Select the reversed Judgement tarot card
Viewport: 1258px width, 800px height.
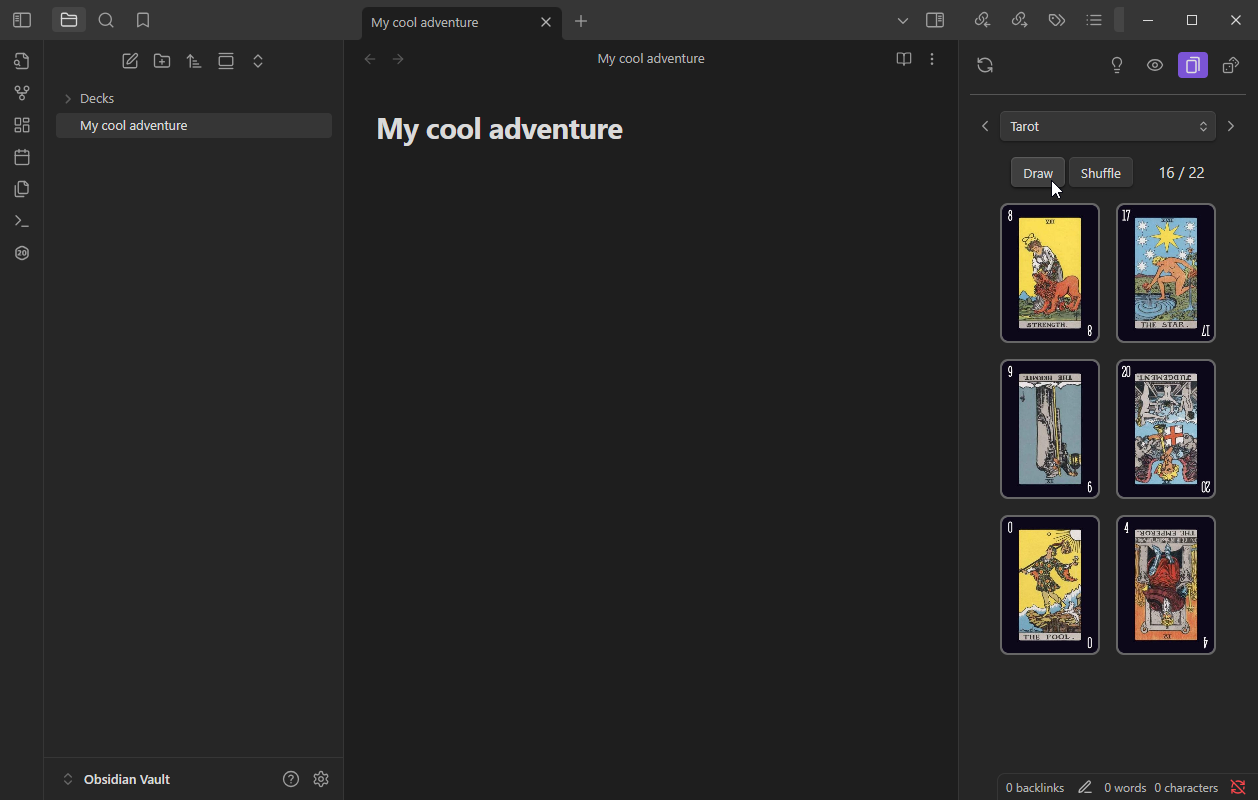point(1166,429)
